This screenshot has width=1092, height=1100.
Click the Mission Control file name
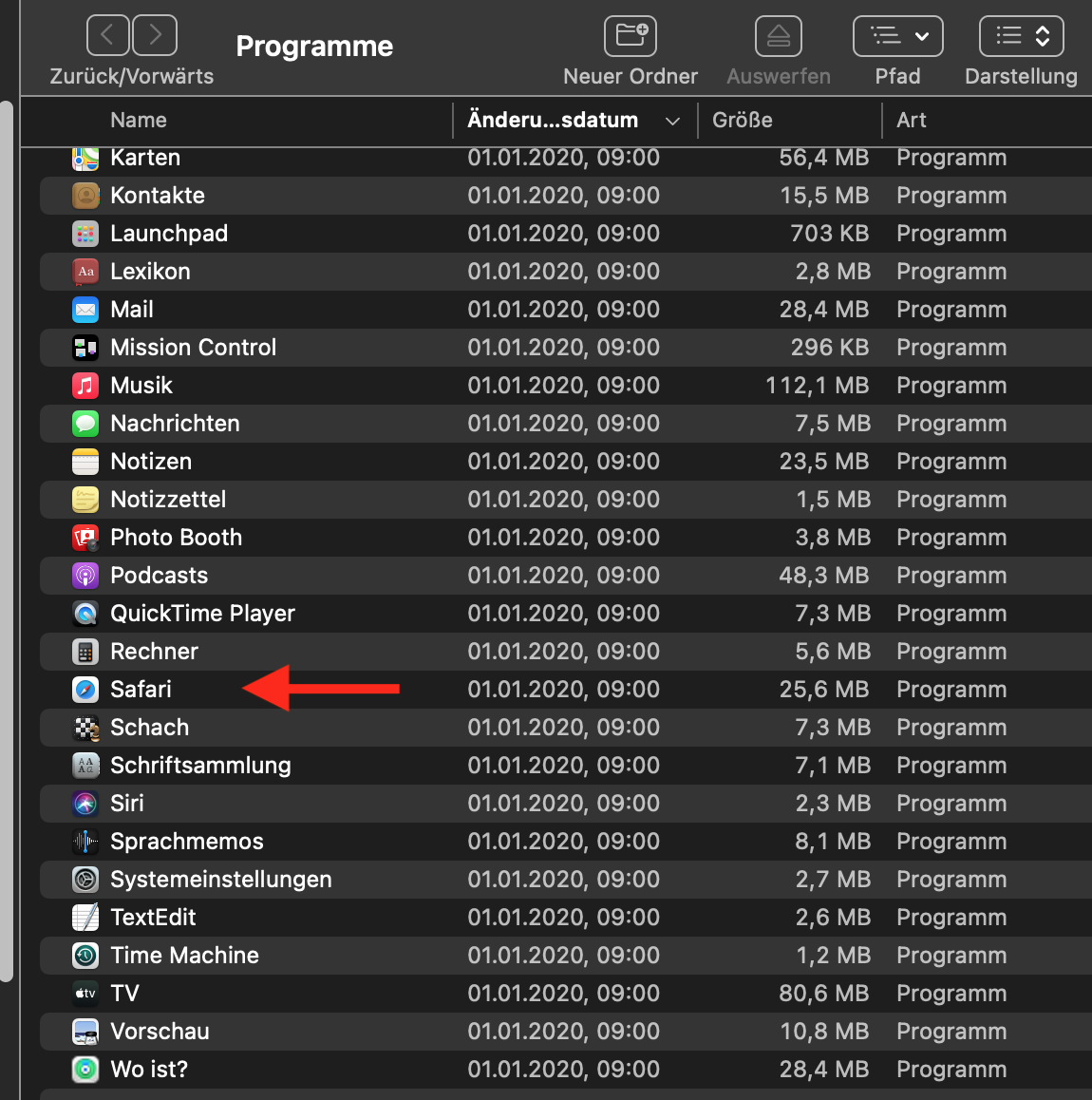click(x=194, y=348)
